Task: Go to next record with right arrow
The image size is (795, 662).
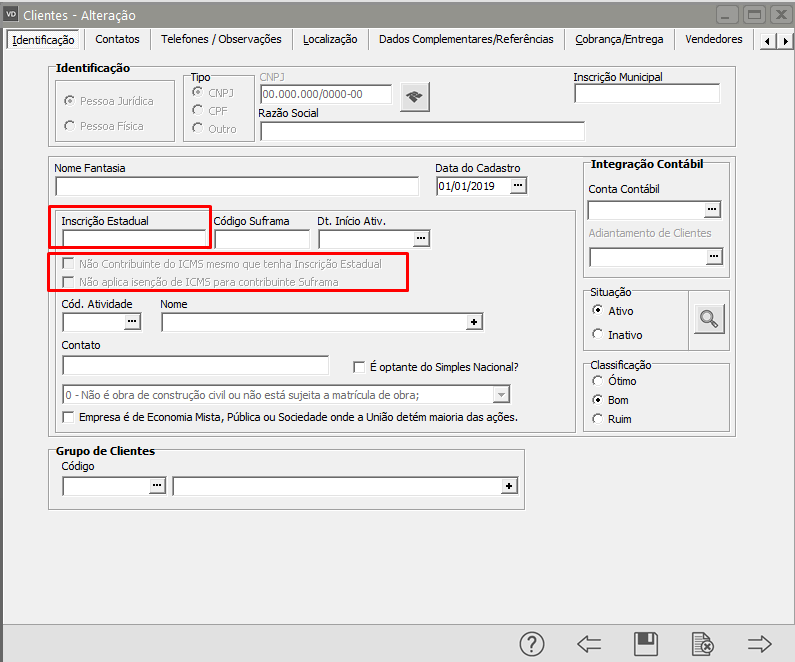Action: click(761, 644)
